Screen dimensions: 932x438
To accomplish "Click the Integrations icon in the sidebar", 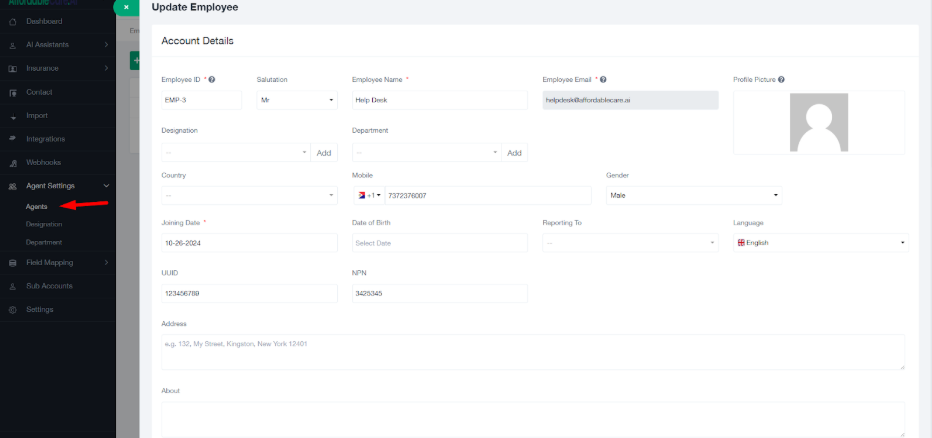I will pyautogui.click(x=12, y=139).
